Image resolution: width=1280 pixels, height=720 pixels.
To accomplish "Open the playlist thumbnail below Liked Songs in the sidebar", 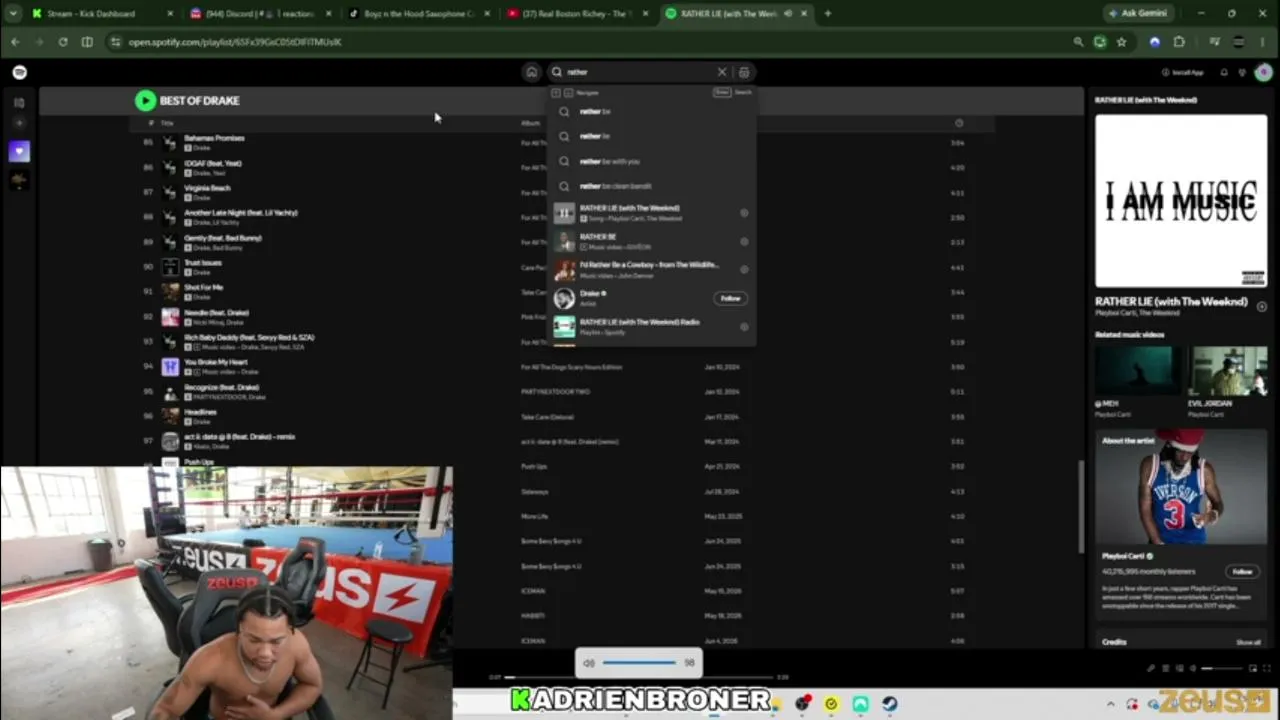I will [19, 180].
